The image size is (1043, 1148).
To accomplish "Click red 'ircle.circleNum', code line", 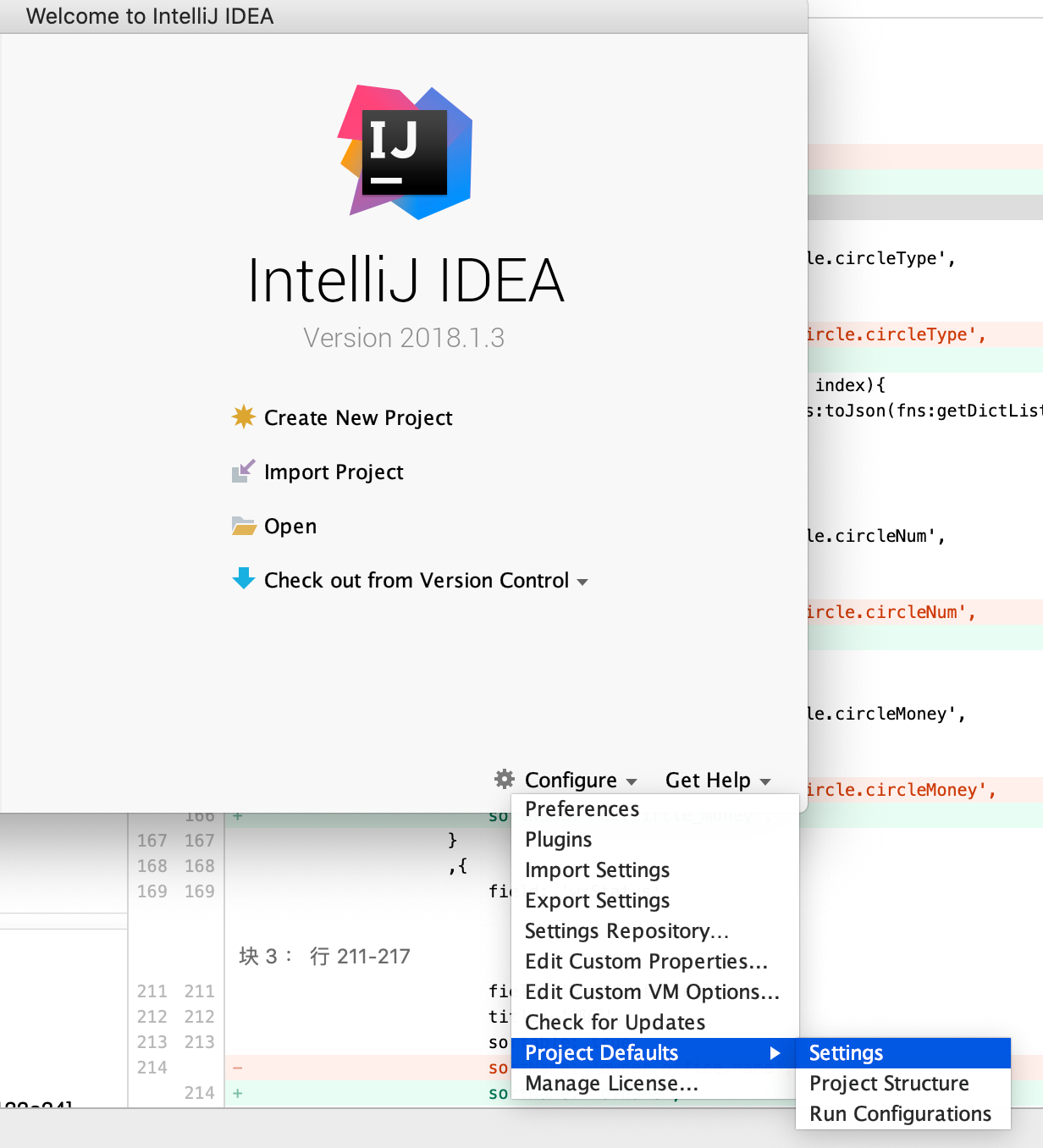I will coord(892,612).
